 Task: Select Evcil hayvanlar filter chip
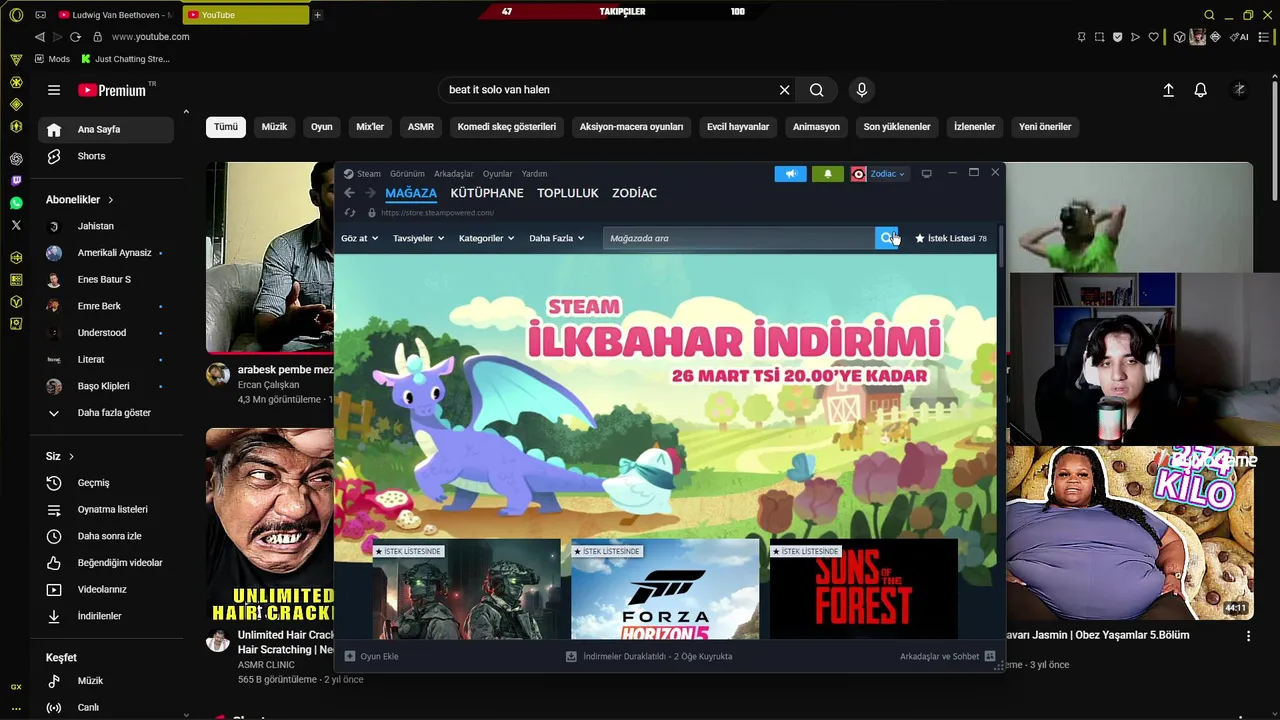click(738, 127)
